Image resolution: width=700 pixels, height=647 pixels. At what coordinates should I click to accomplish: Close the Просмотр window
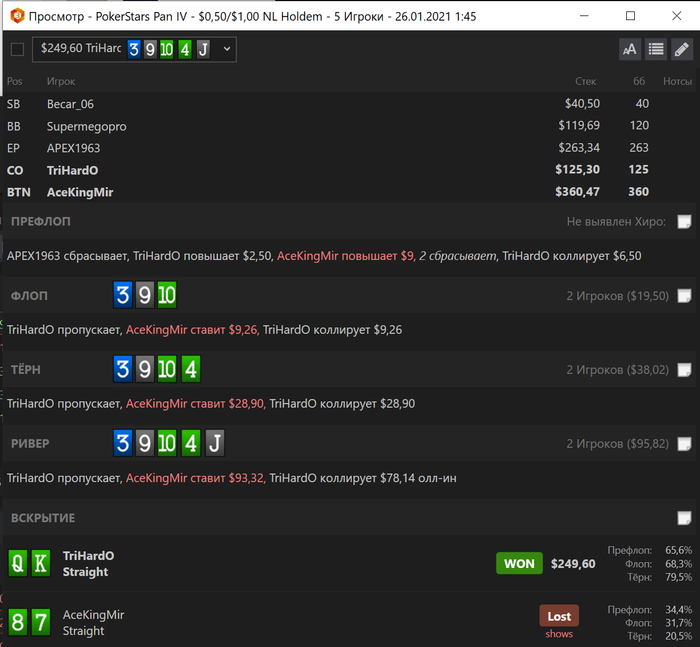point(677,16)
